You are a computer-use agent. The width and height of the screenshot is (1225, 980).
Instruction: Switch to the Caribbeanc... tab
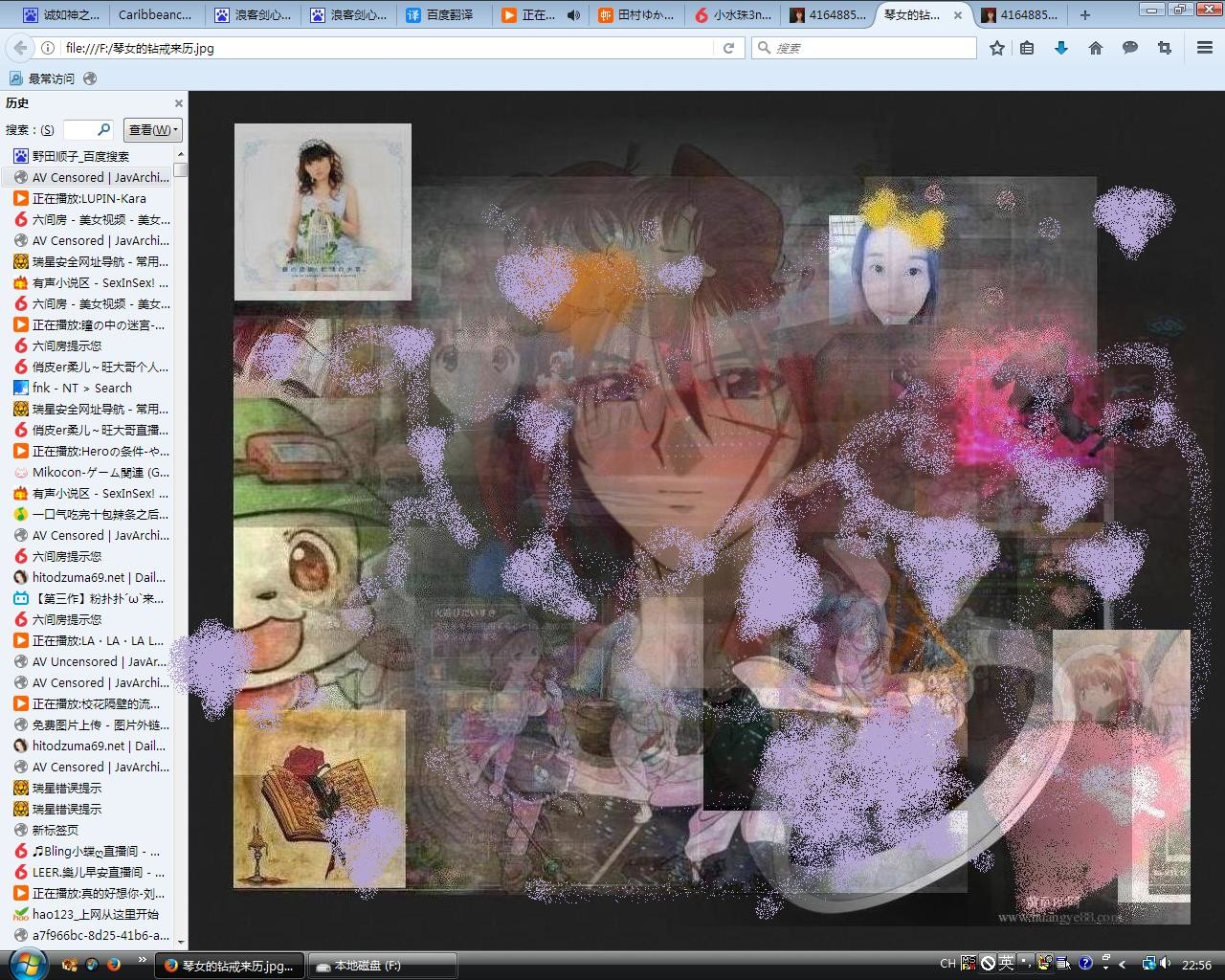(x=155, y=15)
